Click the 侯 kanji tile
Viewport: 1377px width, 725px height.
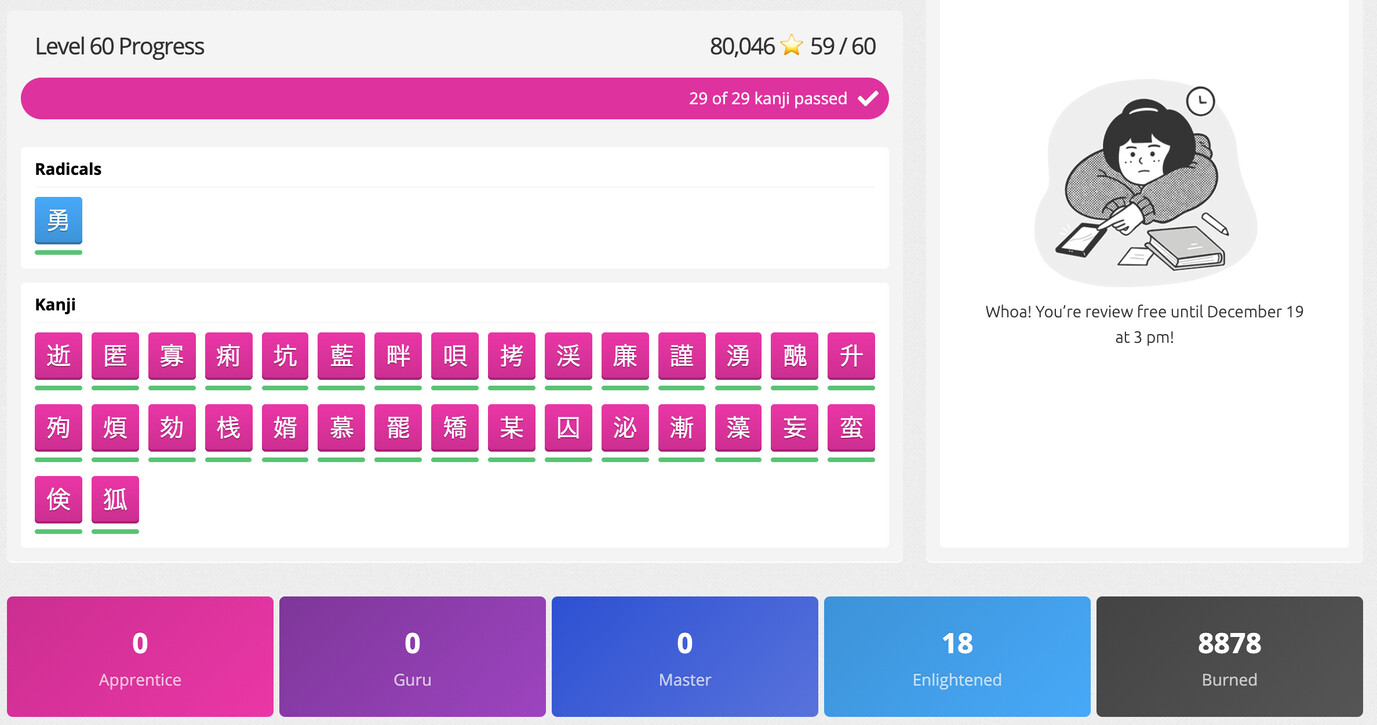pos(58,499)
